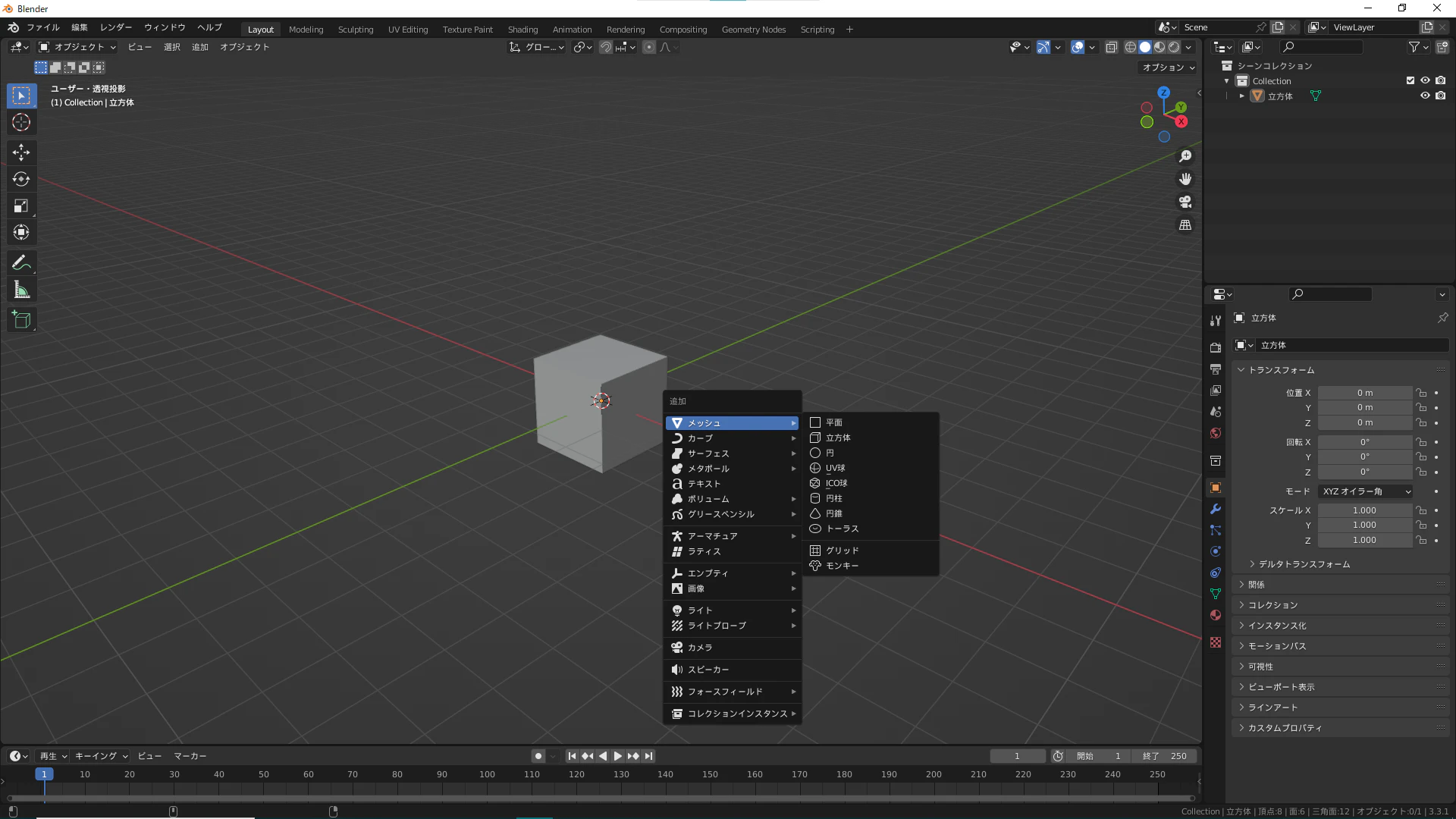
Task: Open the XYZ オイラー角 rotation mode dropdown
Action: [1366, 491]
